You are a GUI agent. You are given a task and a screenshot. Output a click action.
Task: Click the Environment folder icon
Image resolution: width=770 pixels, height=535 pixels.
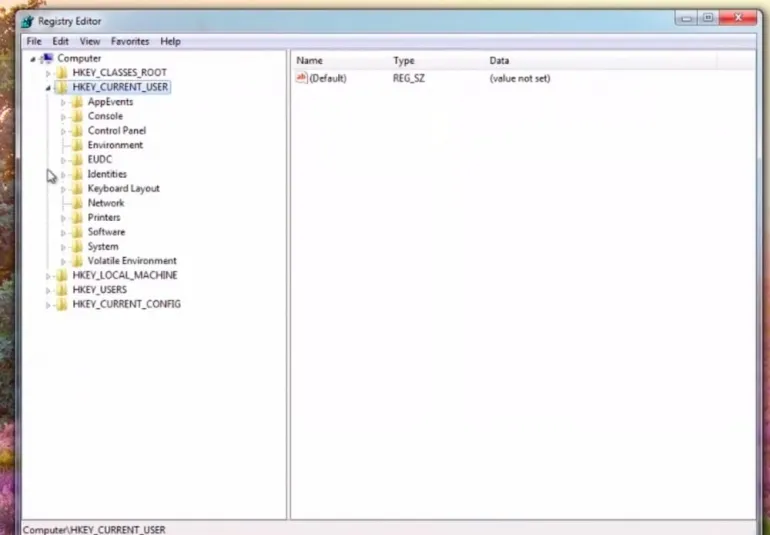[77, 145]
